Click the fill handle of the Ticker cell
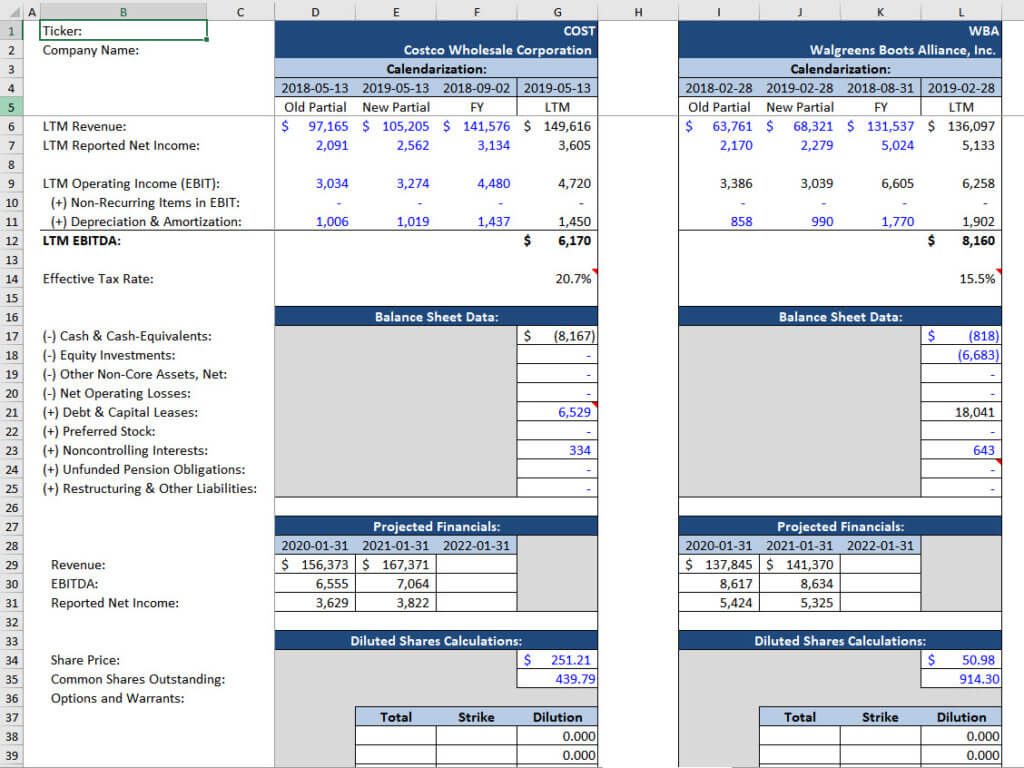This screenshot has width=1024, height=768. [206, 37]
